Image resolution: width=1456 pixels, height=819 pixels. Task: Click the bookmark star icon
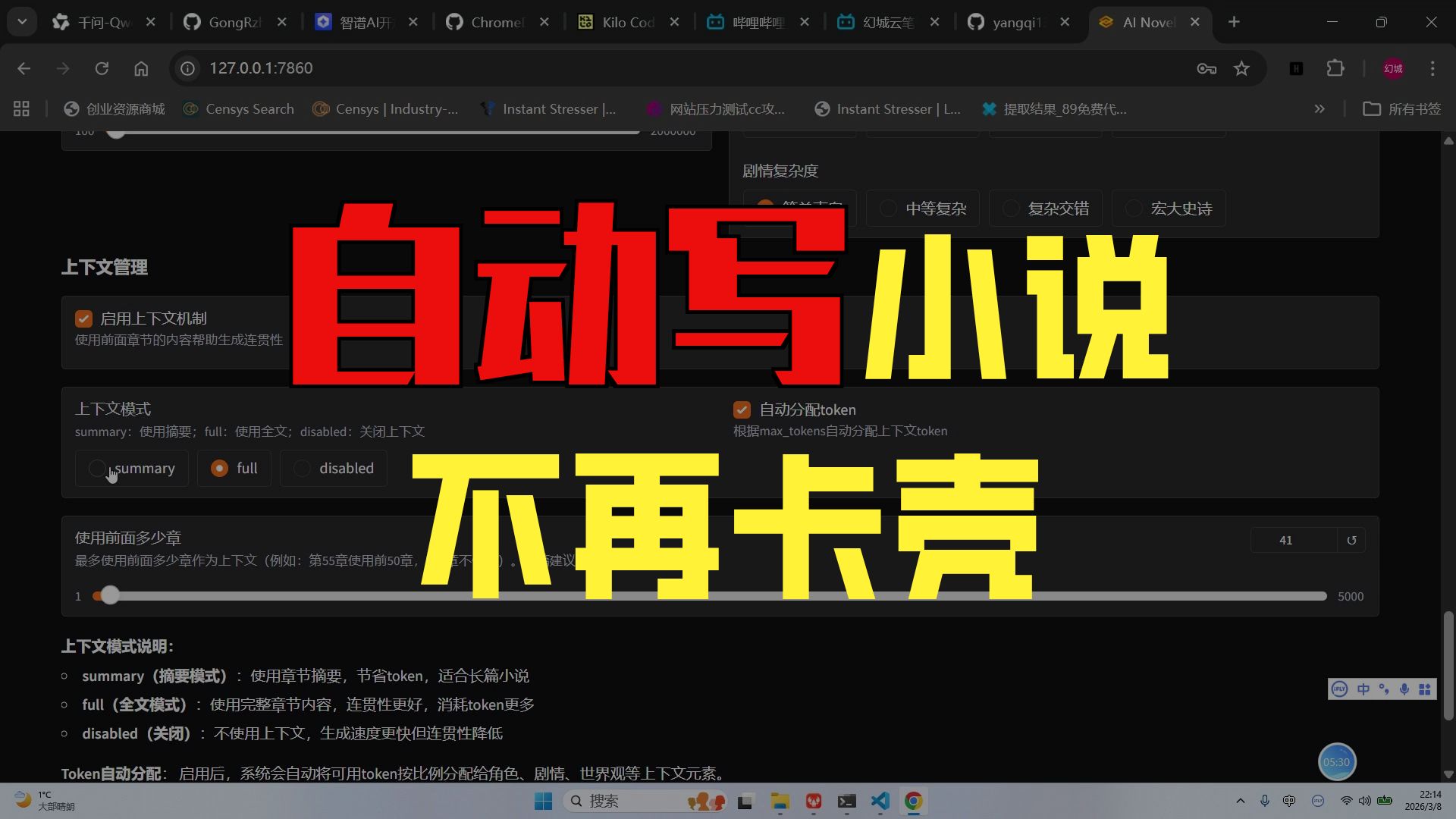1241,68
